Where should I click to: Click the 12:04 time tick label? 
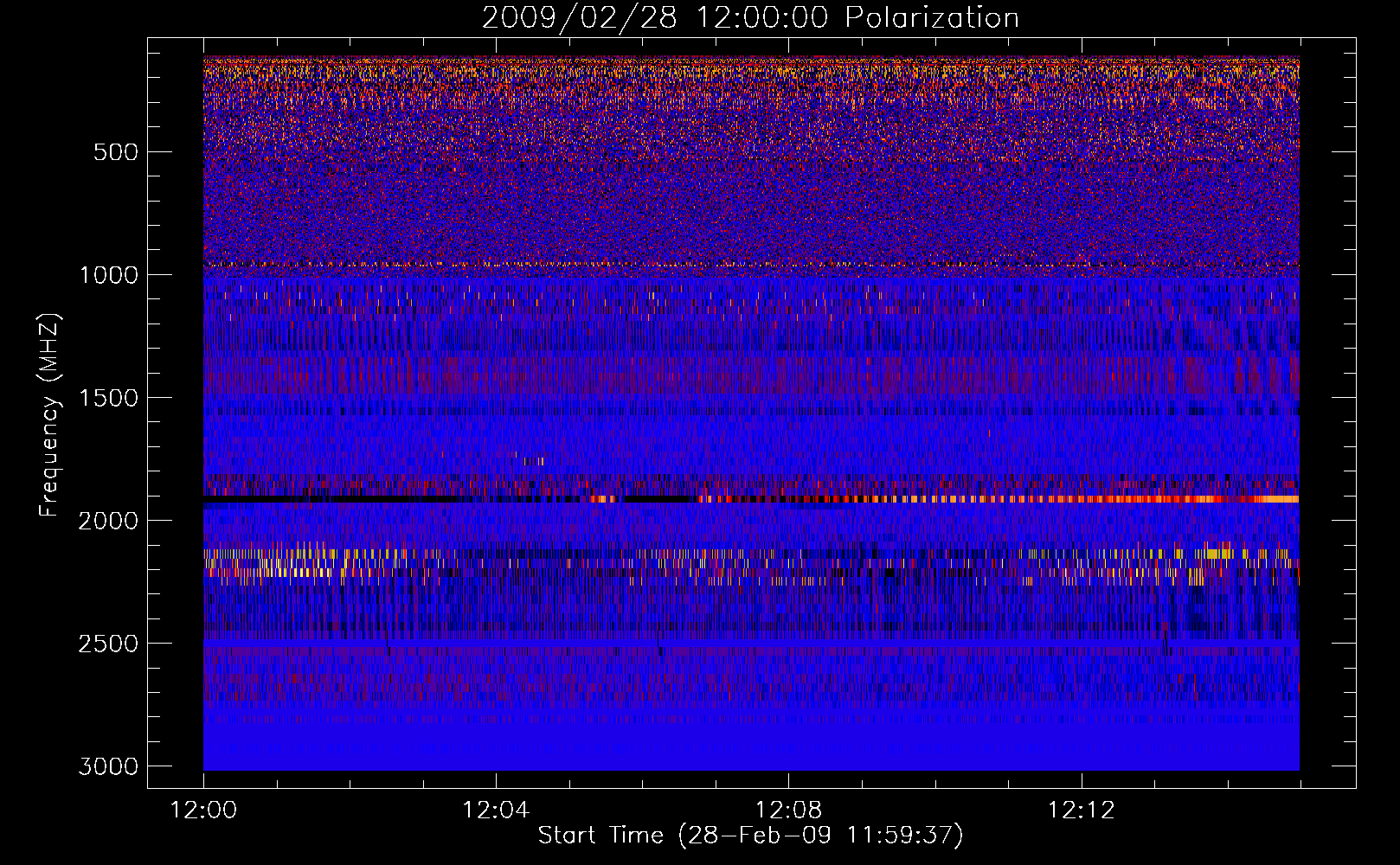tap(496, 811)
